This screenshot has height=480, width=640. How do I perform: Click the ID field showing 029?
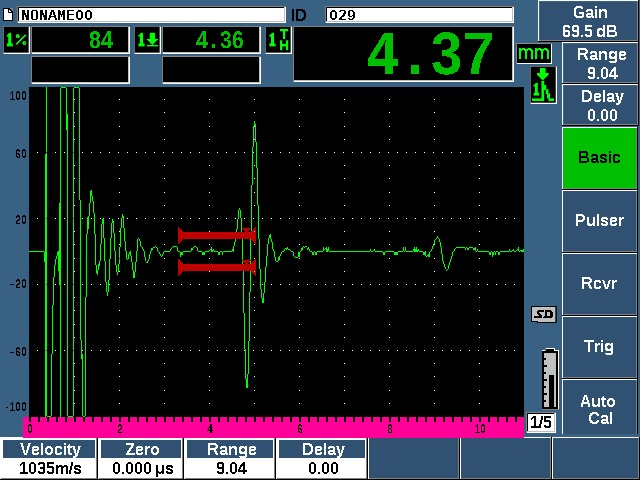pos(420,15)
